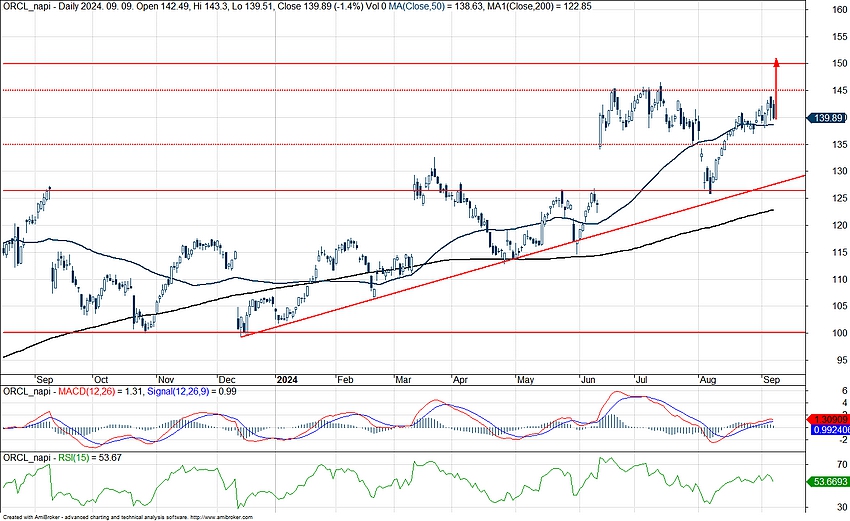Select the 120 price axis label

pos(840,226)
